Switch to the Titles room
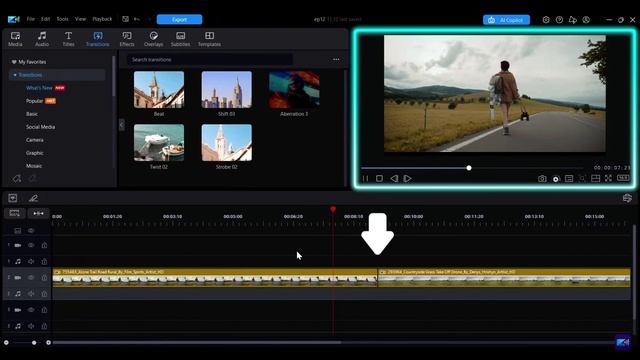 68,39
